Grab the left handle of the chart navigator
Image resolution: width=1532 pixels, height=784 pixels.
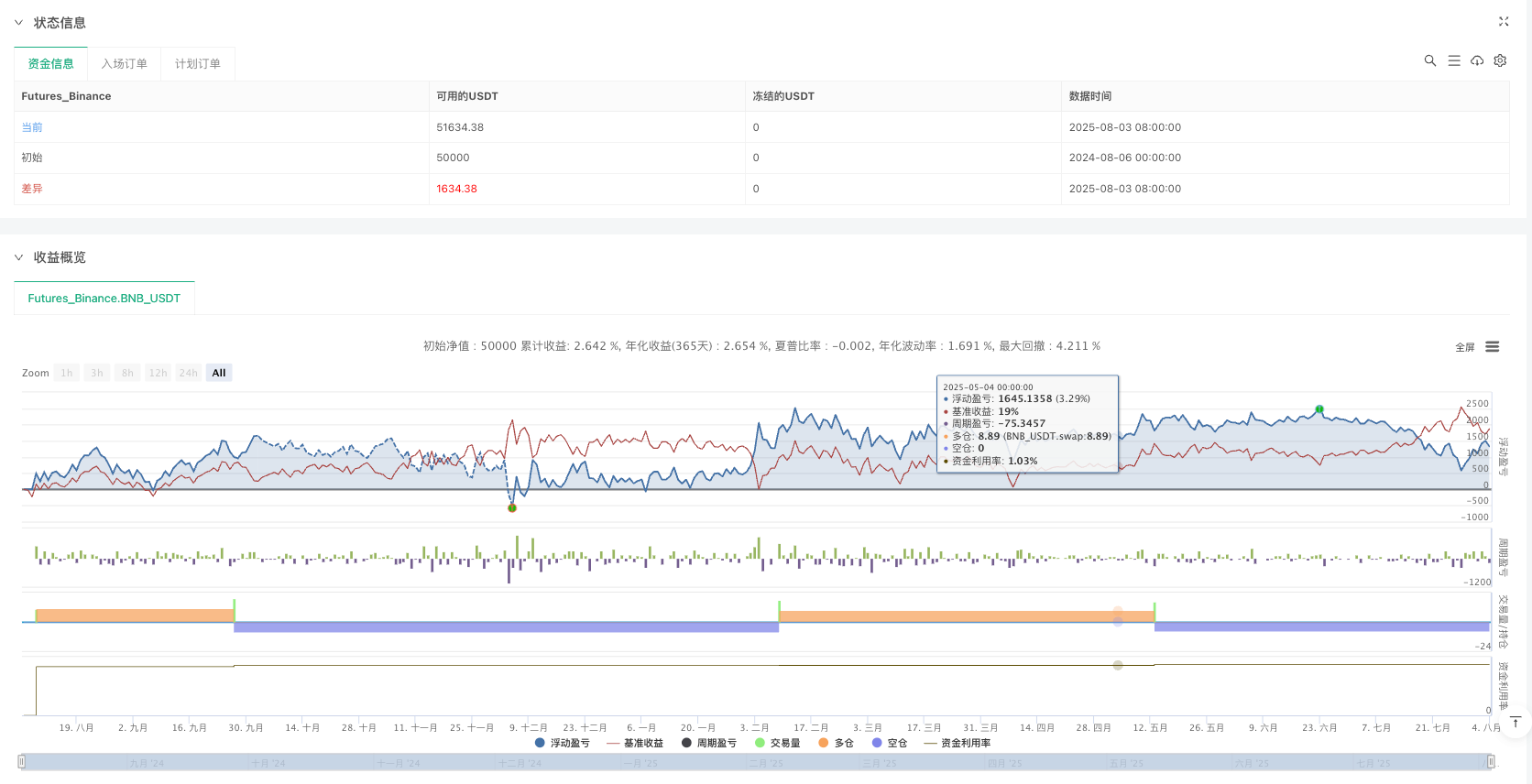[22, 762]
